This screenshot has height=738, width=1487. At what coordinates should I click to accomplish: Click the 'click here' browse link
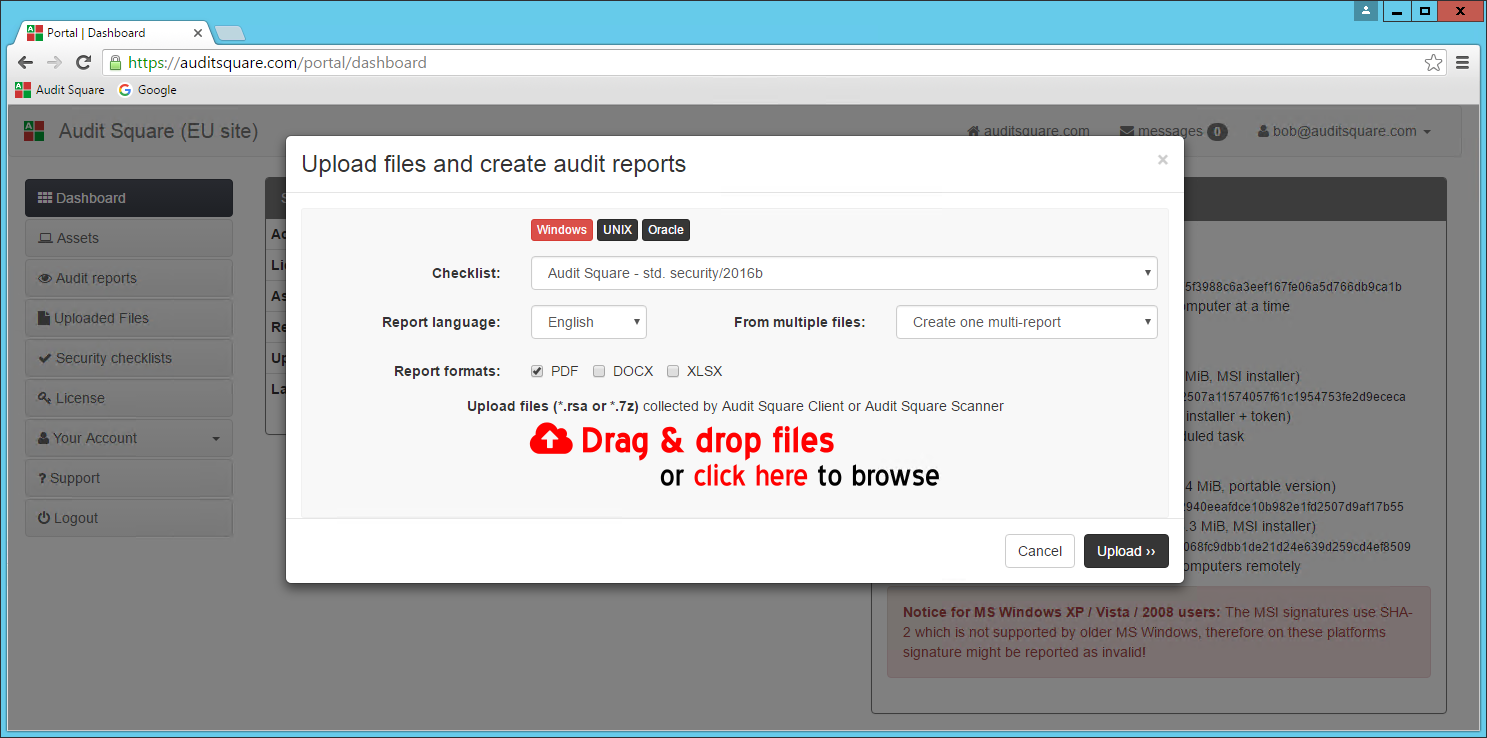750,476
